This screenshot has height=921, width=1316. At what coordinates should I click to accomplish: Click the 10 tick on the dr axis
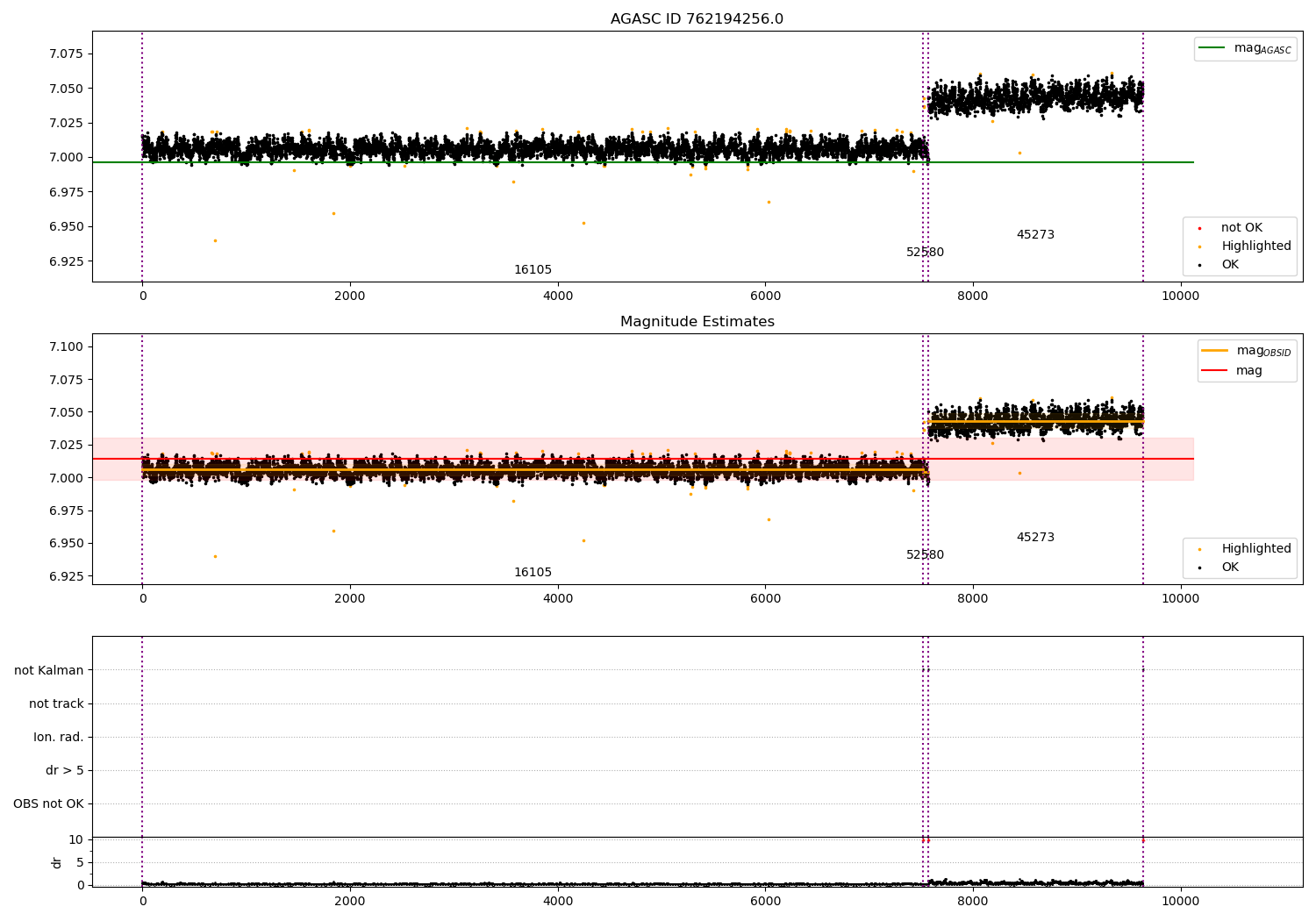tap(75, 840)
